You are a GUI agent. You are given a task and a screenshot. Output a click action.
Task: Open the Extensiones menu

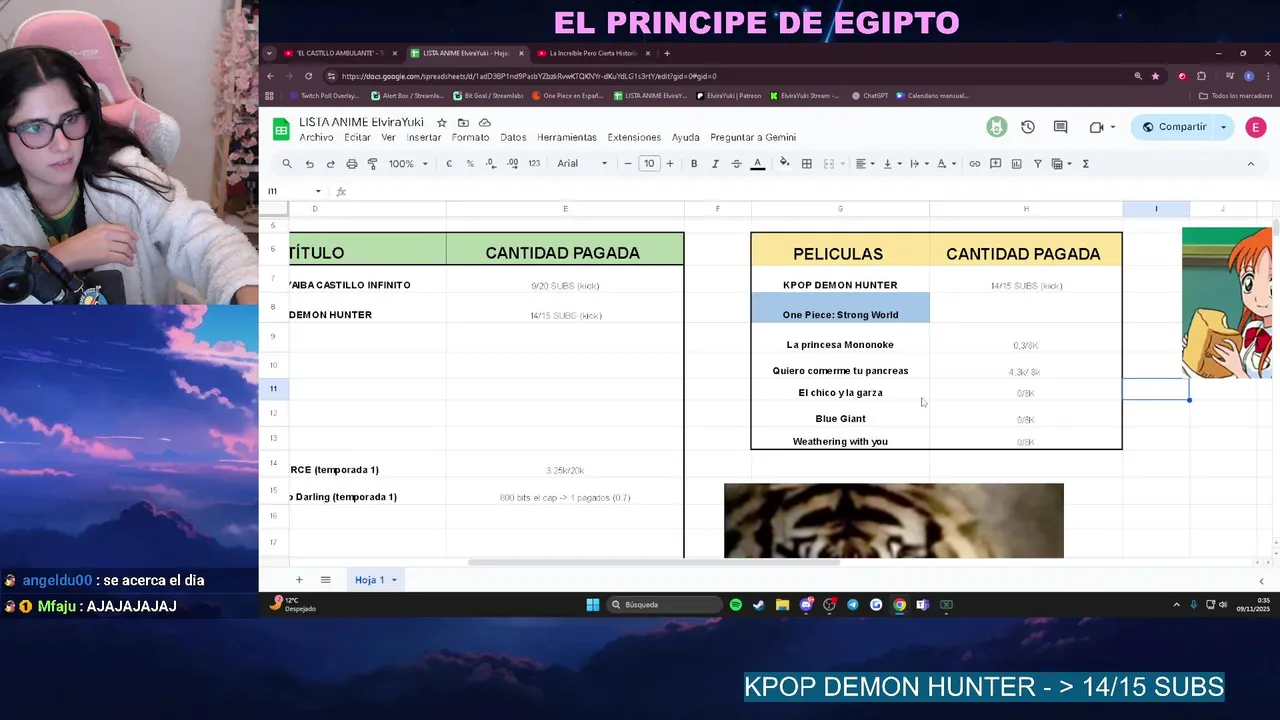point(634,137)
